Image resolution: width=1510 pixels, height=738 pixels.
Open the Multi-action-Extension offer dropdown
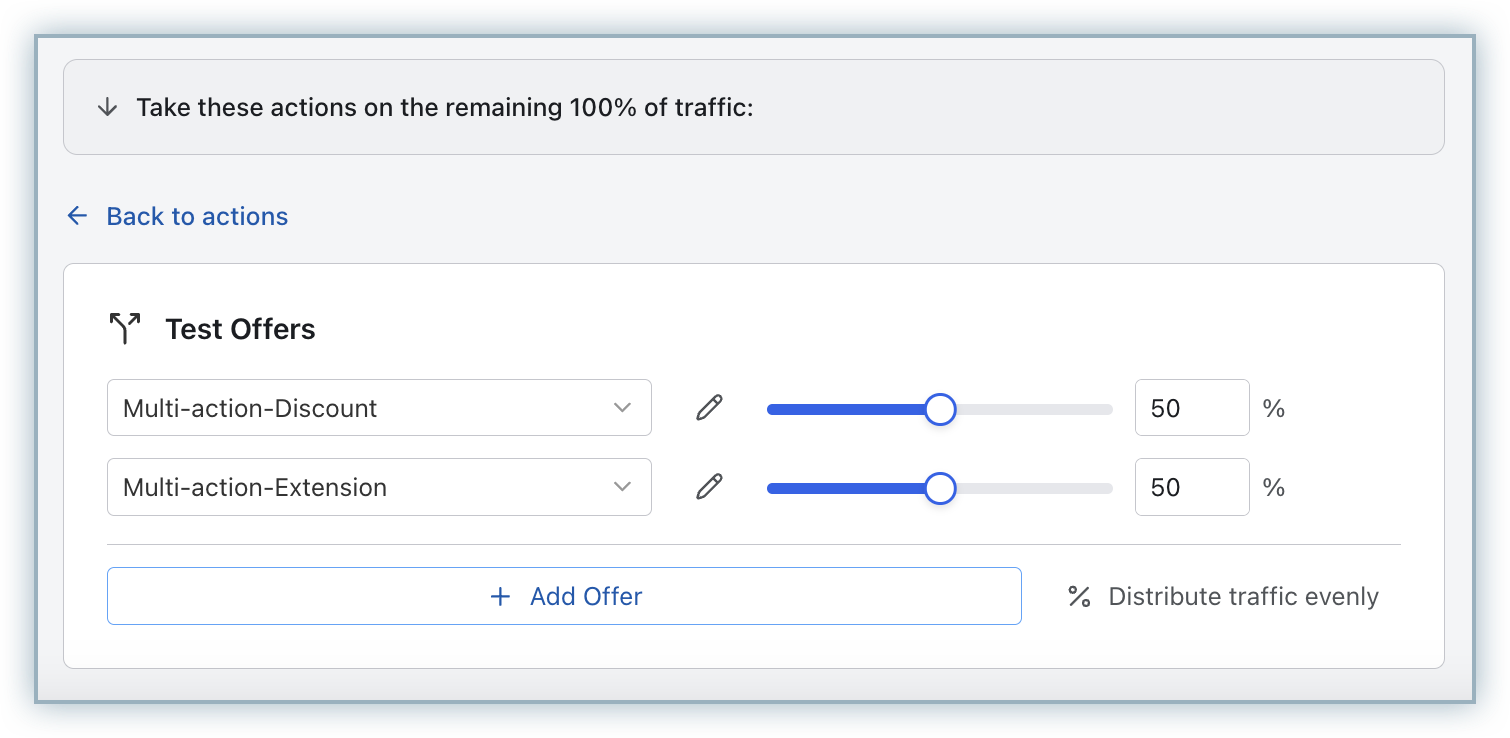click(360, 487)
